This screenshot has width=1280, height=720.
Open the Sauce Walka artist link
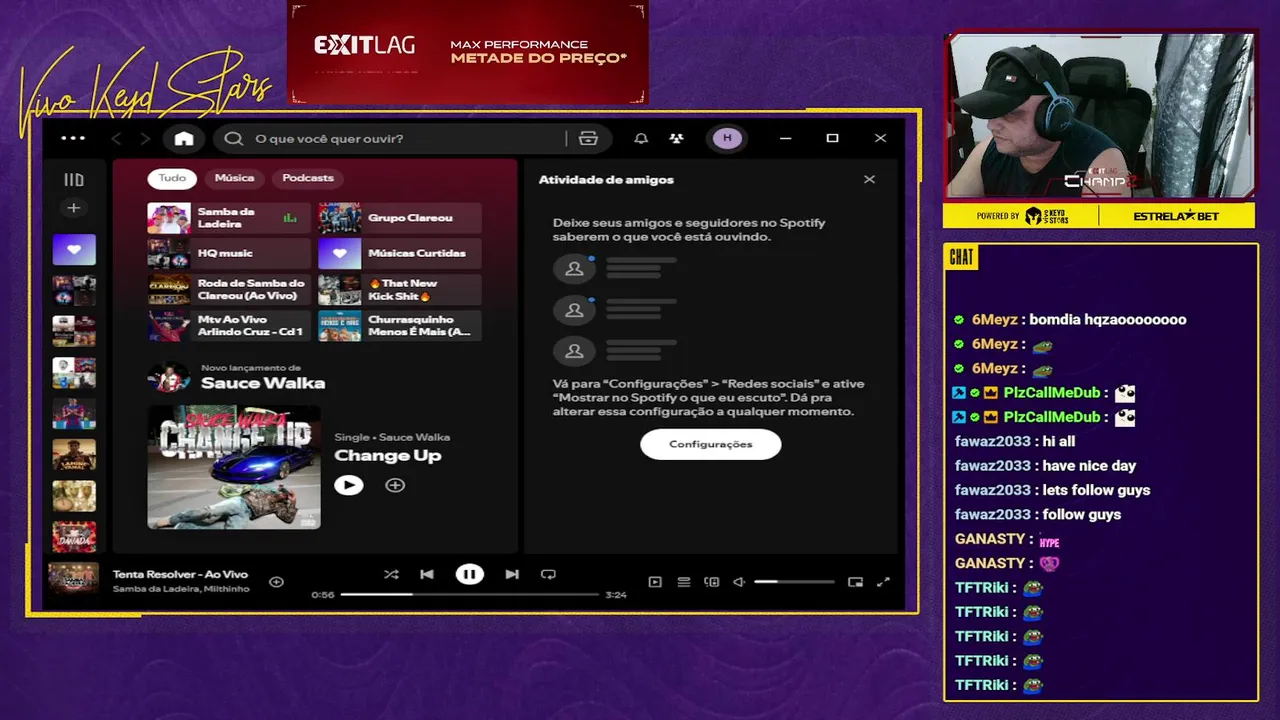pos(263,383)
